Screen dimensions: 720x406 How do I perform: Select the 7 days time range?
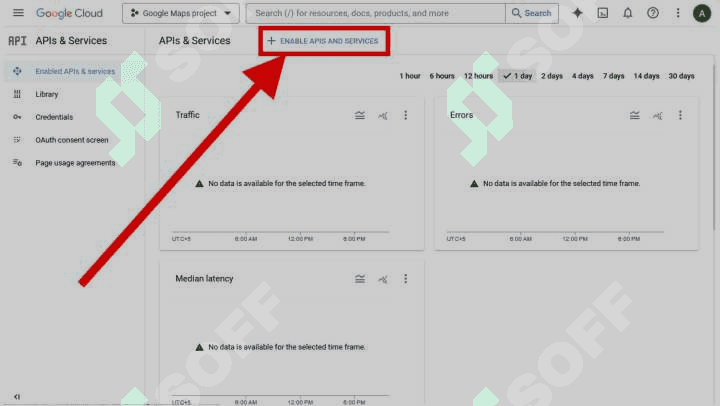(x=613, y=76)
